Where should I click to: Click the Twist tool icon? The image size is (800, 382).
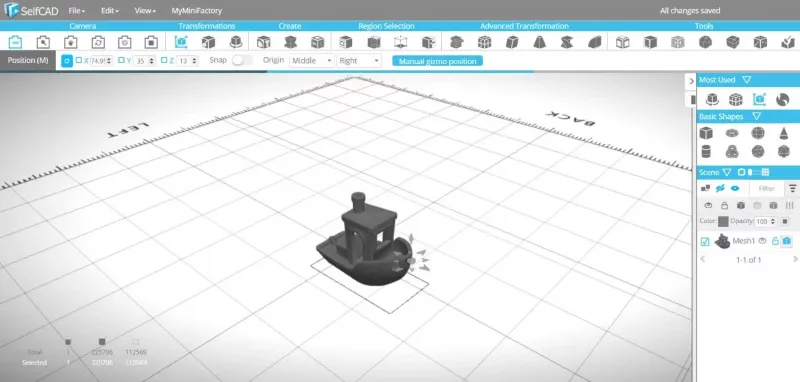[567, 42]
